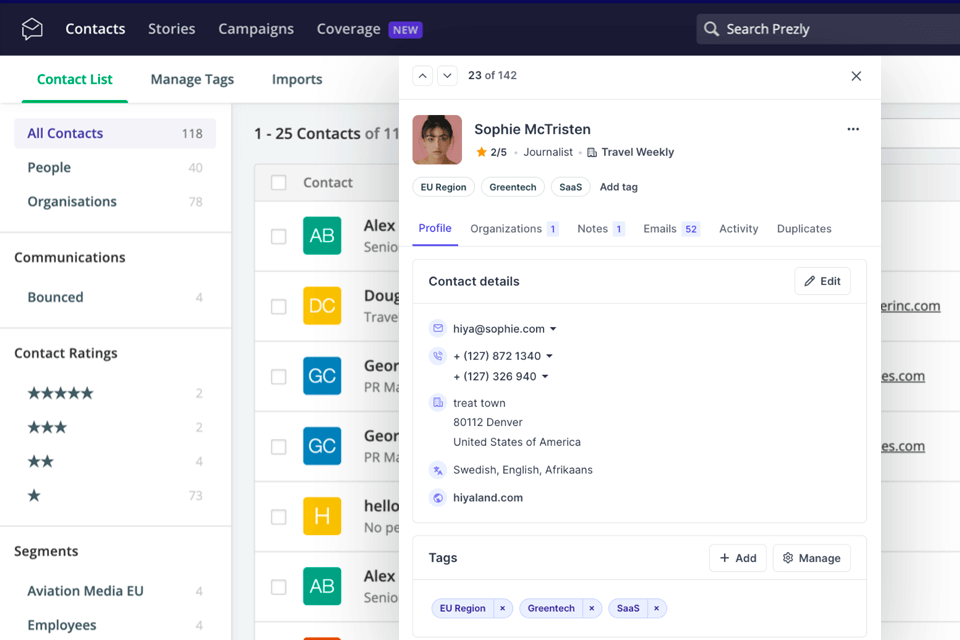The image size is (960, 640).
Task: Open the Campaigns nav item
Action: tap(256, 29)
